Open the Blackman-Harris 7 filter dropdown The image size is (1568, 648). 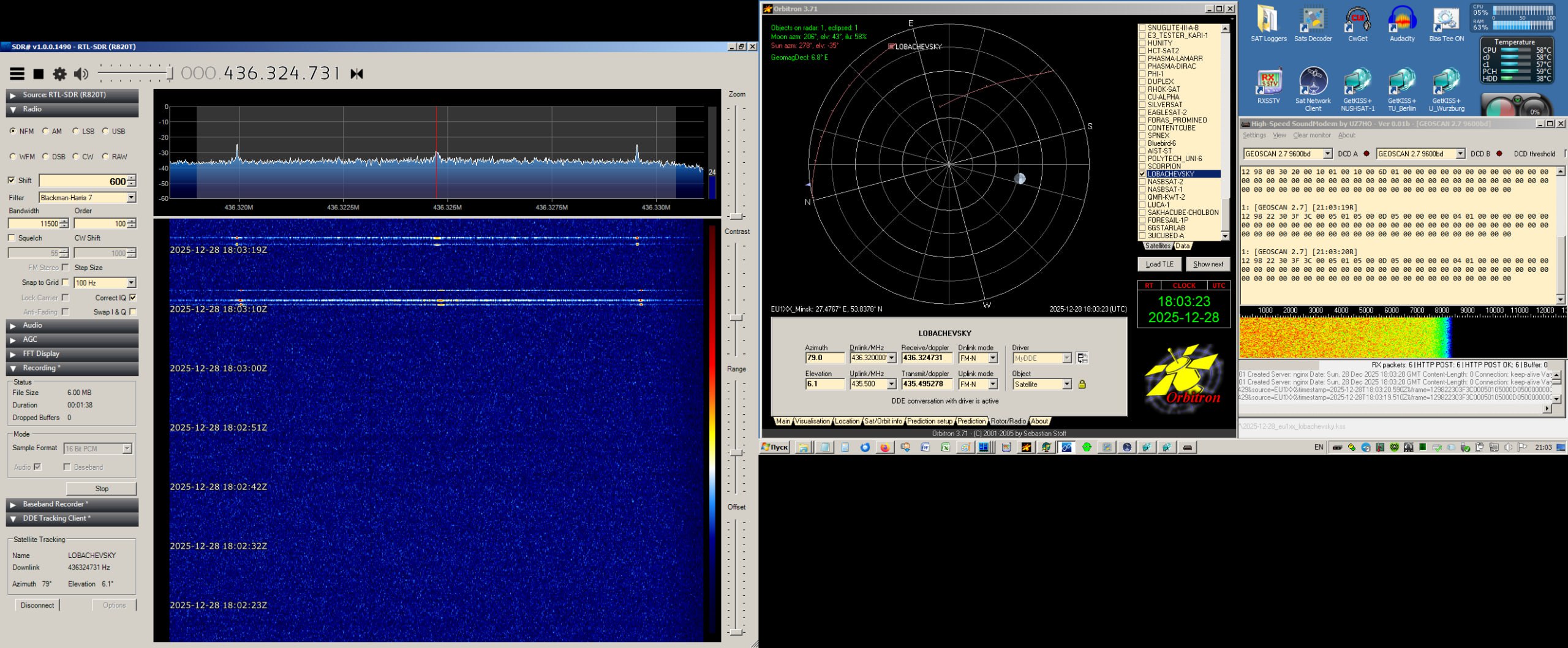point(131,198)
